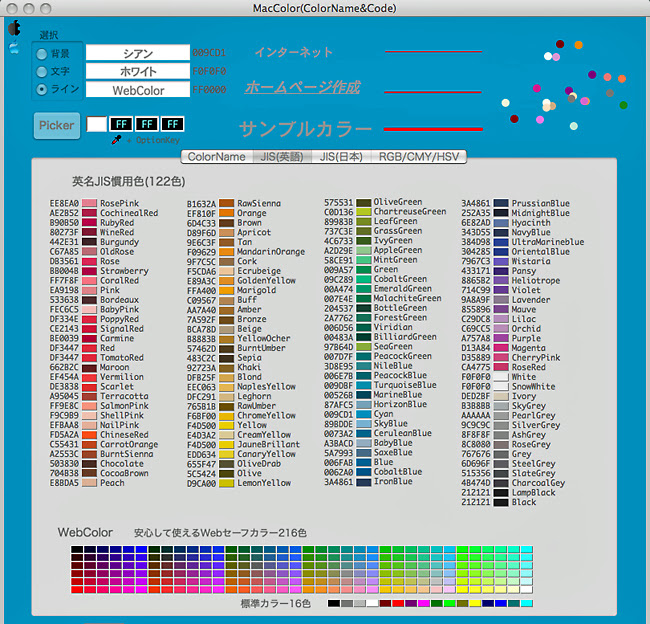The image size is (650, 624).
Task: Click the white bottom-right WebColor grid cell
Action: (527, 590)
